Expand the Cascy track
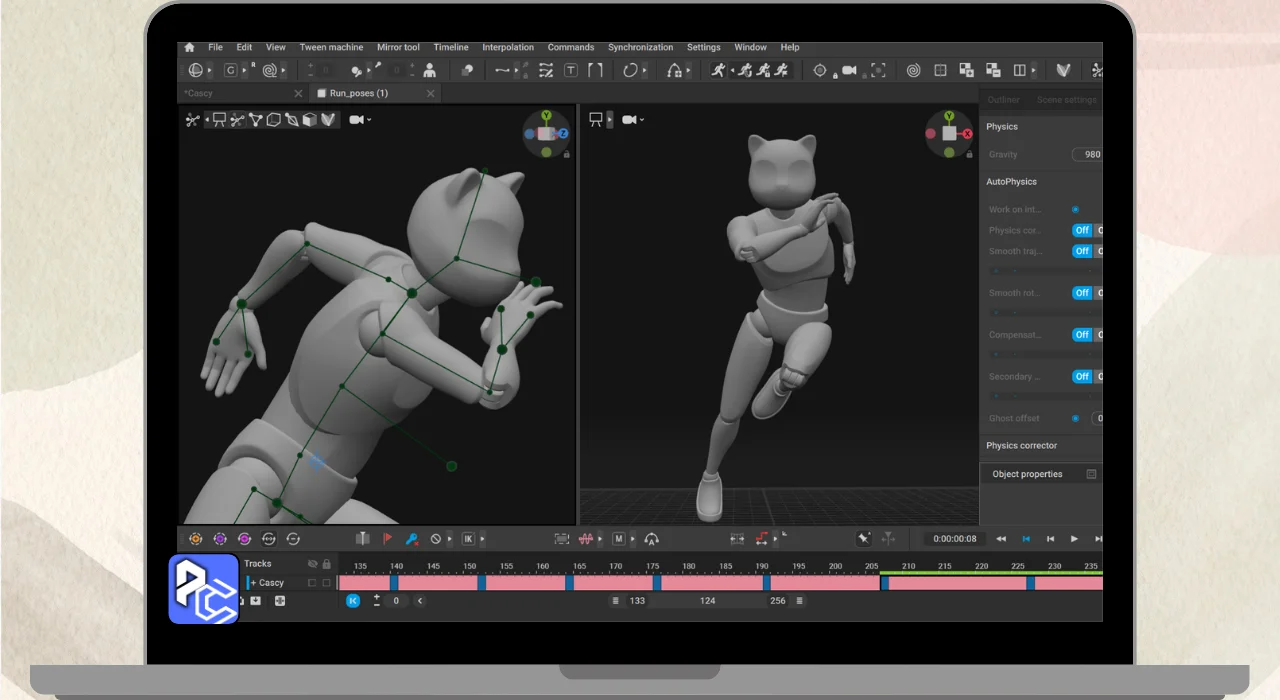Screen dimensions: 1280x700 253,583
